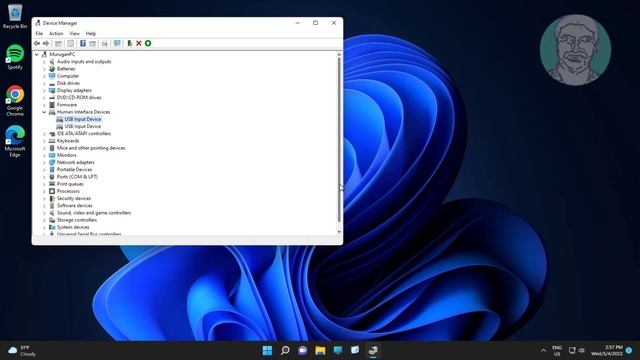Viewport: 640px width, 360px height.
Task: Open the purple Teams Chat taskbar icon
Action: (x=302, y=350)
